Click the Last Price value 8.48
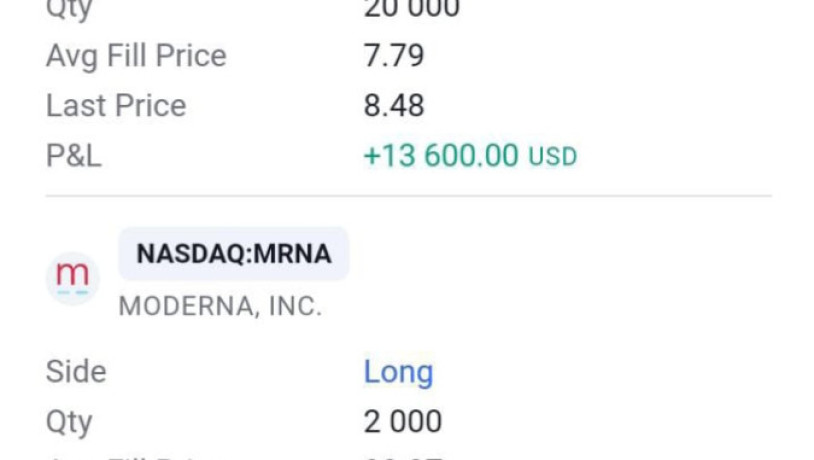814x460 pixels. tap(394, 106)
